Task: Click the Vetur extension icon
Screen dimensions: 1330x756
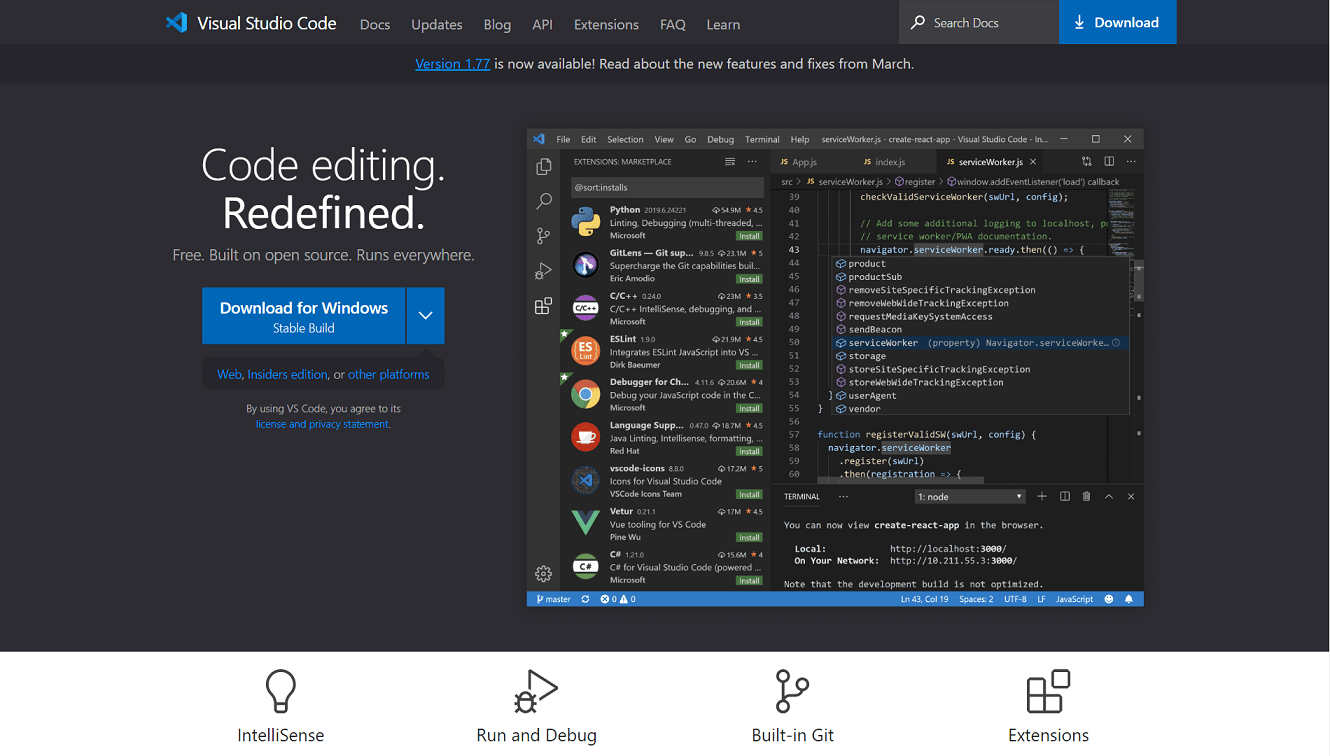Action: (586, 523)
